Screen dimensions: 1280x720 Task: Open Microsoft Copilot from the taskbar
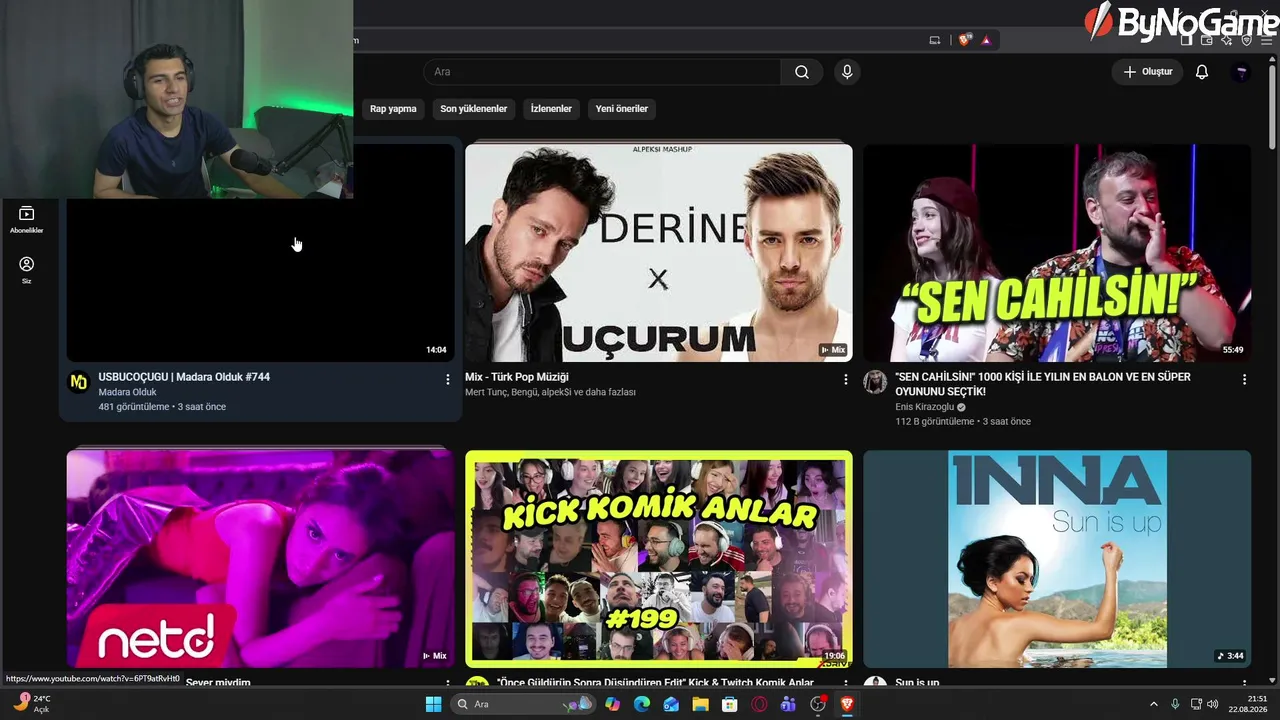click(613, 704)
